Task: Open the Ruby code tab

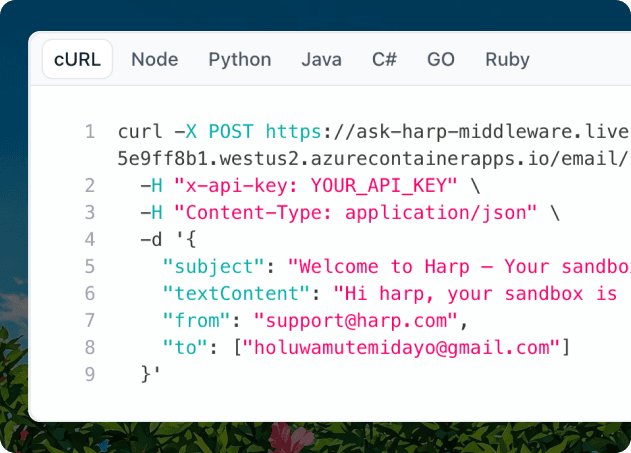Action: coord(507,60)
